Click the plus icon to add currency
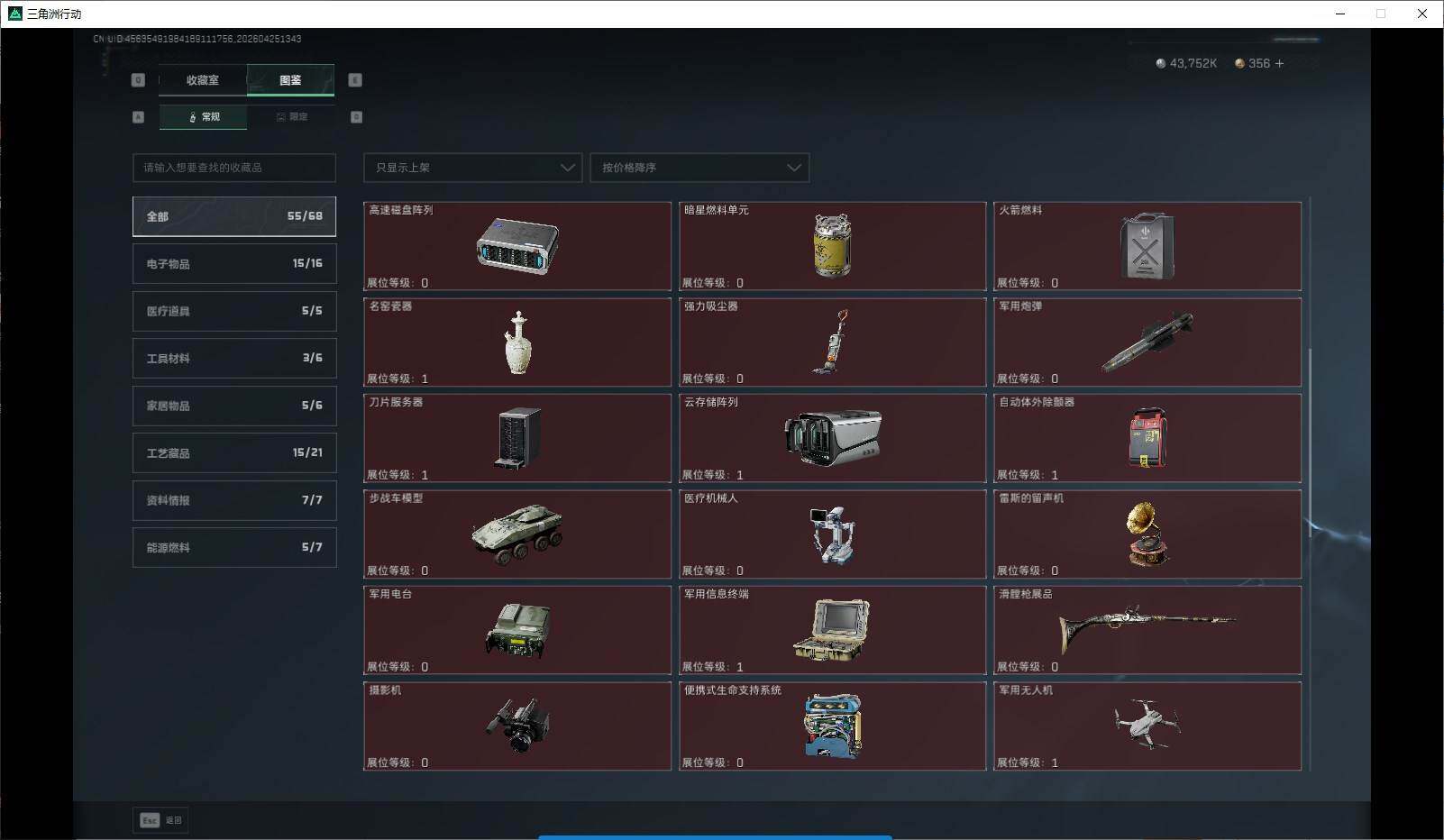Viewport: 1444px width, 840px height. click(1279, 63)
